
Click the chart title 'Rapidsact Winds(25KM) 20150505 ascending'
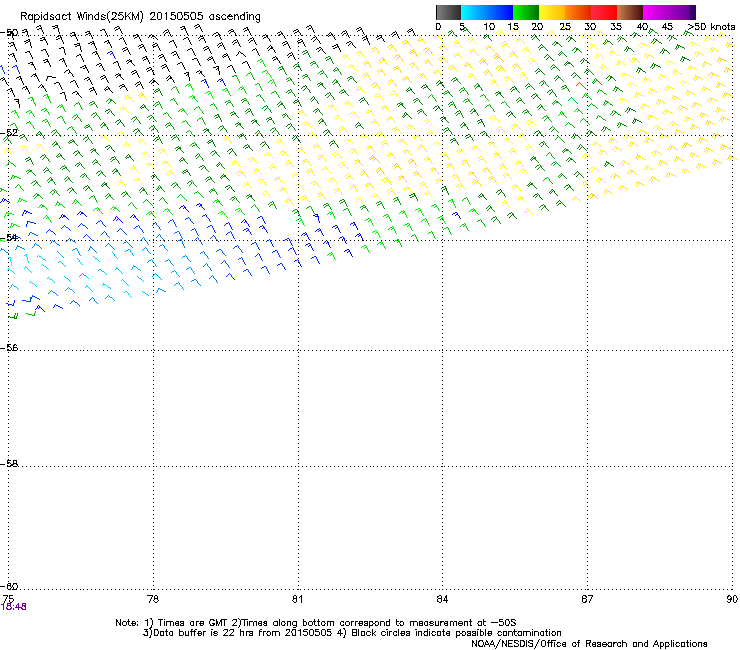tap(140, 17)
